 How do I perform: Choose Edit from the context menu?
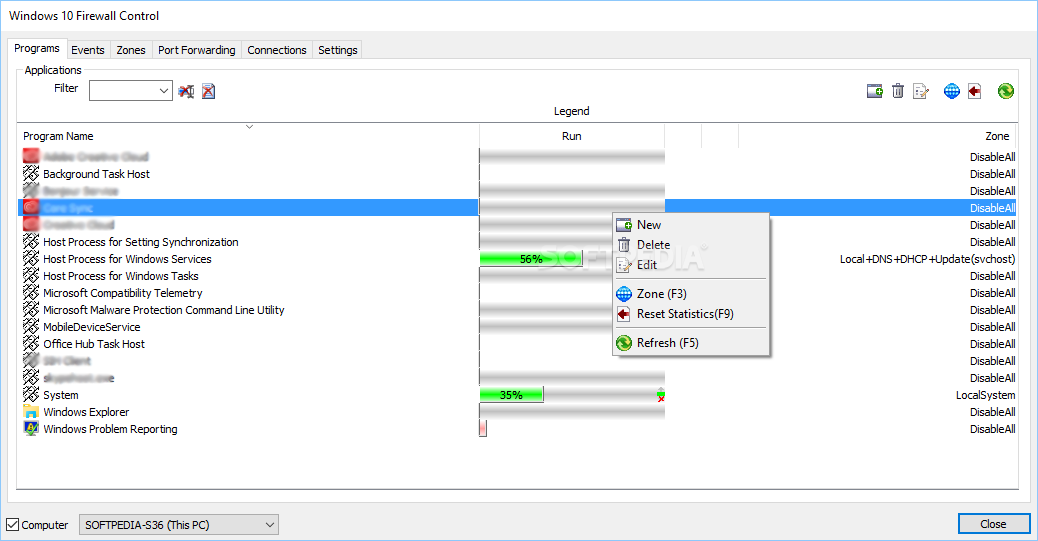coord(691,265)
